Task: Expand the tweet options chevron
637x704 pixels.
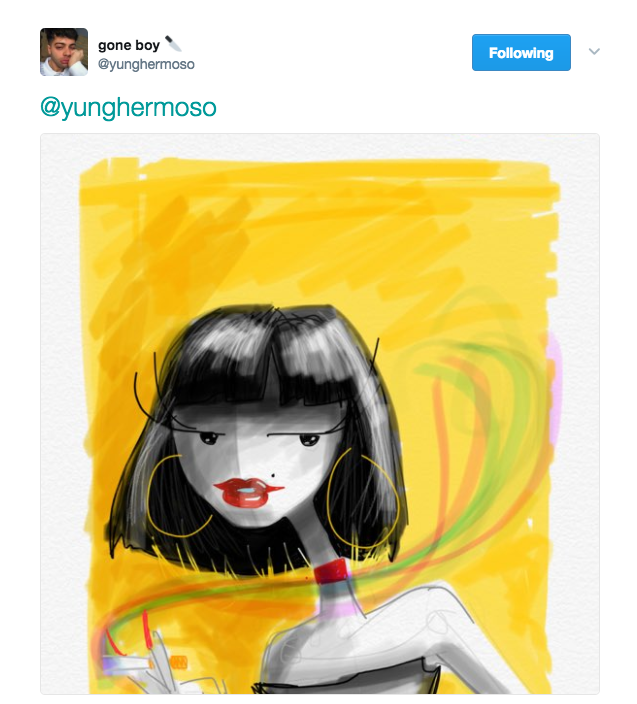Action: click(x=594, y=51)
